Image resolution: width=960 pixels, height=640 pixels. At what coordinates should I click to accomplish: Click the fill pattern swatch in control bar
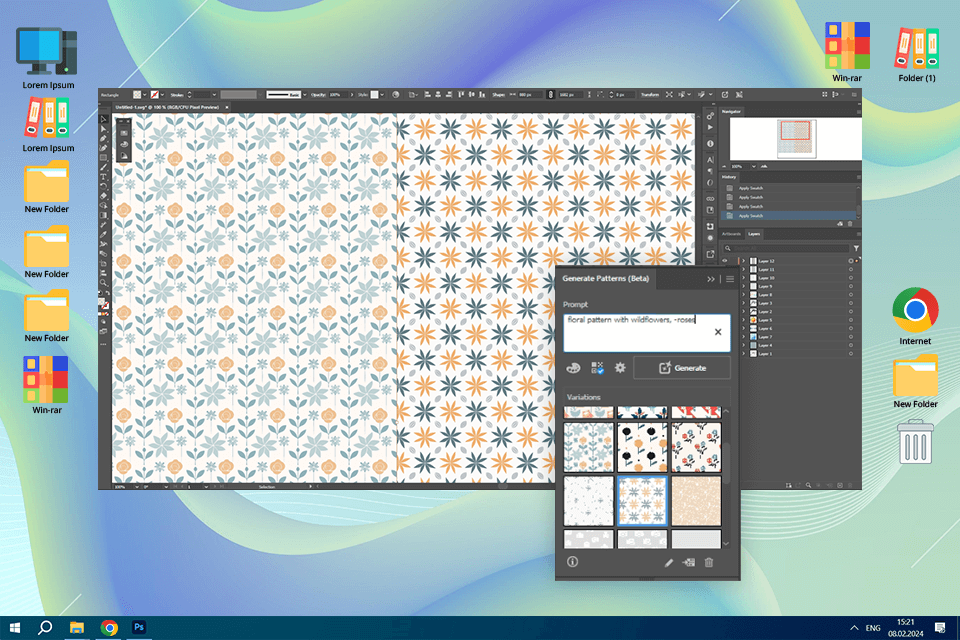pyautogui.click(x=137, y=95)
